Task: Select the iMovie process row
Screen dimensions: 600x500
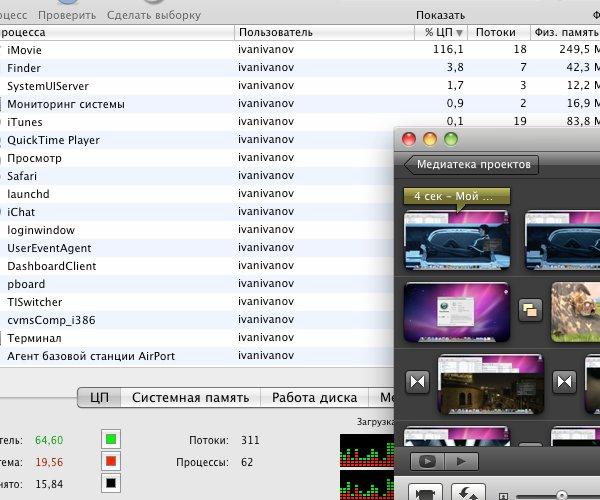Action: point(300,50)
